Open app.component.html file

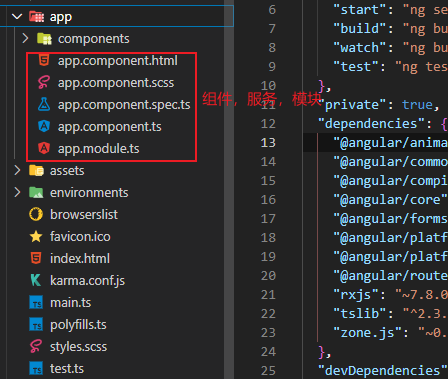coord(118,61)
